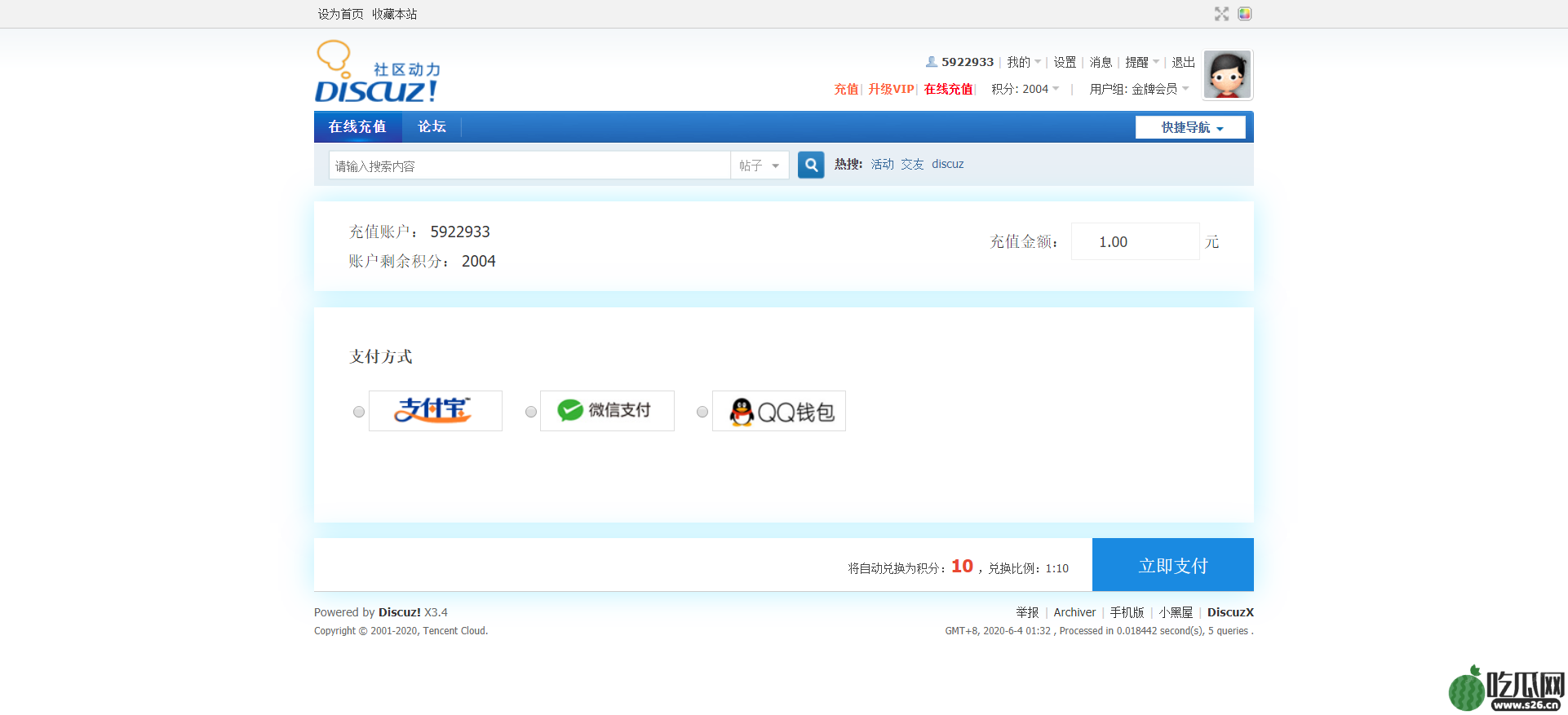Click the 充值金额 amount input field
The image size is (1568, 715).
pos(1135,241)
